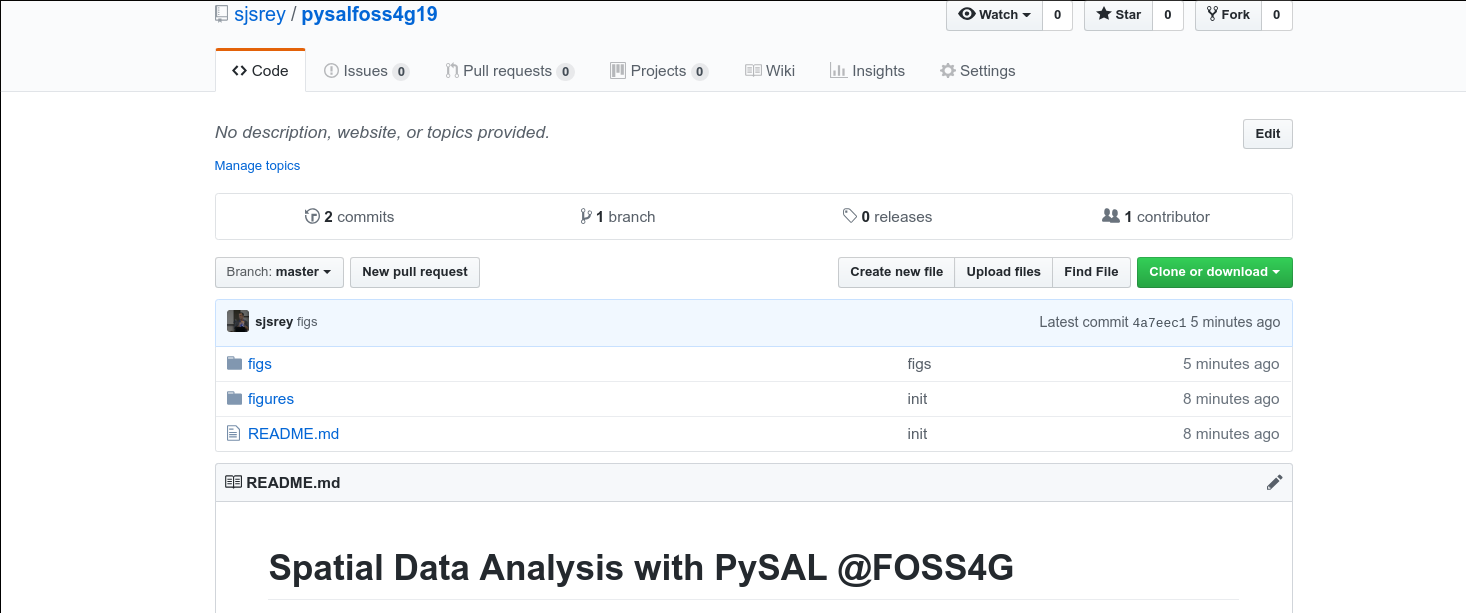Viewport: 1466px width, 613px height.
Task: Click the branch icon beside 1 branch
Action: pyautogui.click(x=586, y=216)
